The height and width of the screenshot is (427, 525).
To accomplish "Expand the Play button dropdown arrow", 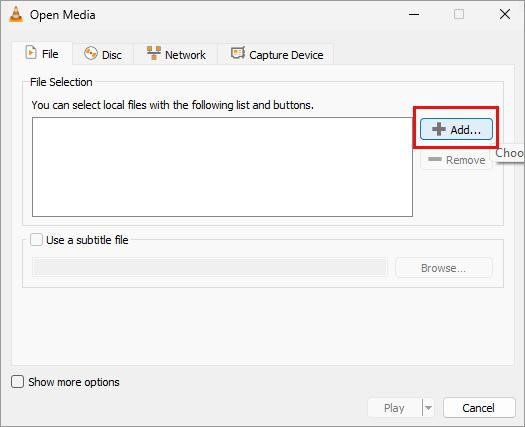I will [x=428, y=408].
